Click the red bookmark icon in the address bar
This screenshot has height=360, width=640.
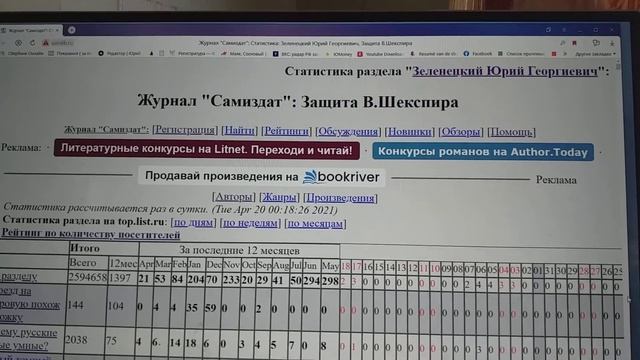tap(575, 43)
